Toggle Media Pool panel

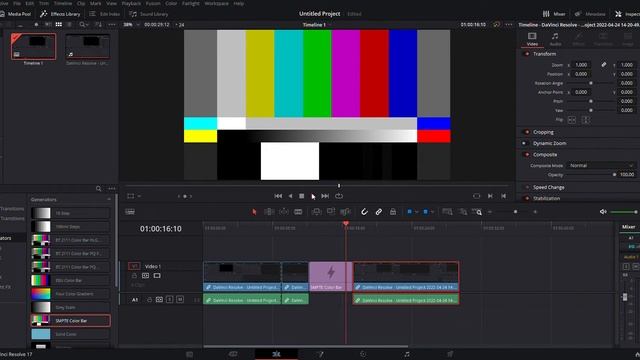[x=16, y=14]
